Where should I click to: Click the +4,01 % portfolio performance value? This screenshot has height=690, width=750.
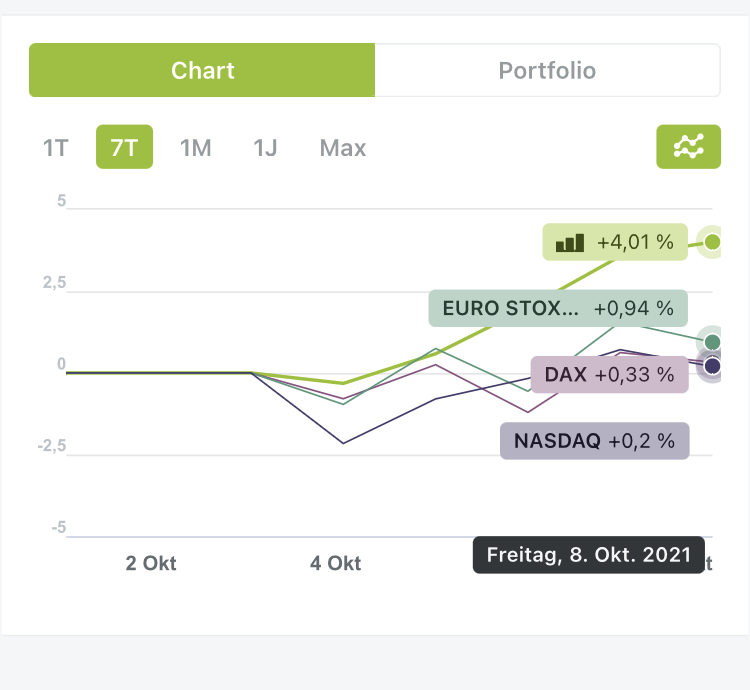point(635,242)
